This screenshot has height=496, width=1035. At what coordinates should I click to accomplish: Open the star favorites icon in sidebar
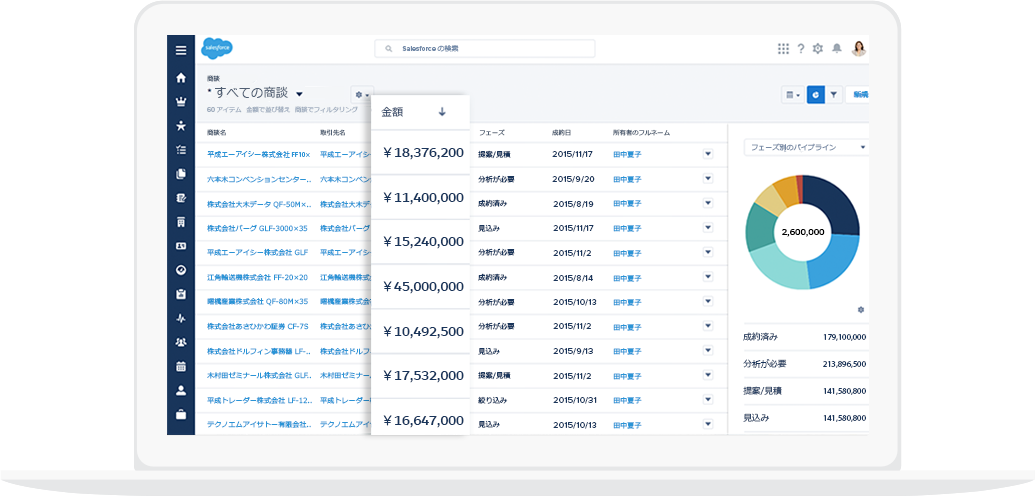click(x=180, y=126)
